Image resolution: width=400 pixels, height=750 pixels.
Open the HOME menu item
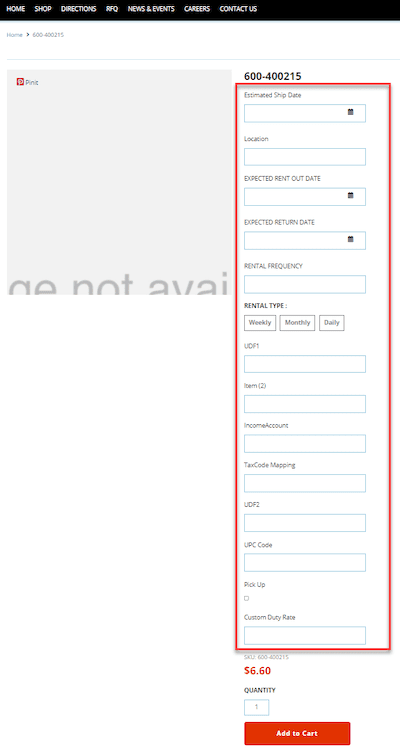[16, 9]
